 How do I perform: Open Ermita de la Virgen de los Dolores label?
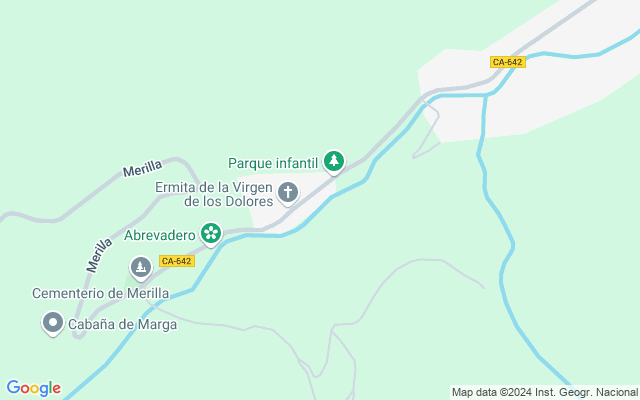click(214, 194)
